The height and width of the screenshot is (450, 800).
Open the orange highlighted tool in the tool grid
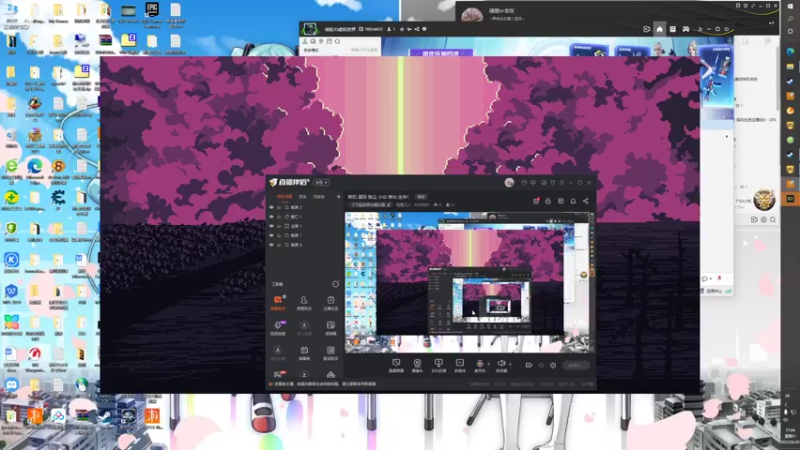[278, 303]
